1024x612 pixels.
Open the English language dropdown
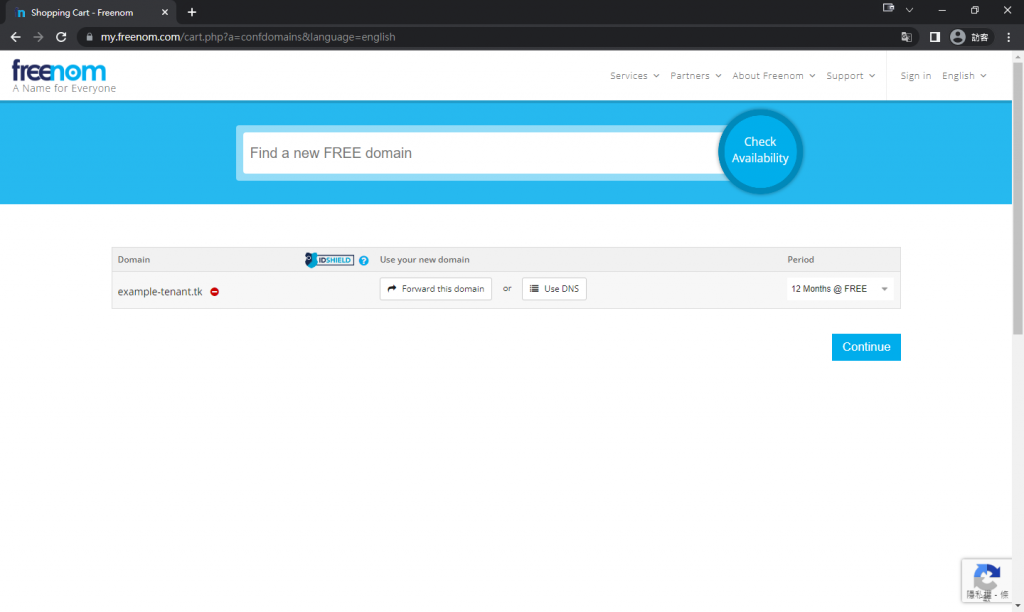tap(964, 76)
